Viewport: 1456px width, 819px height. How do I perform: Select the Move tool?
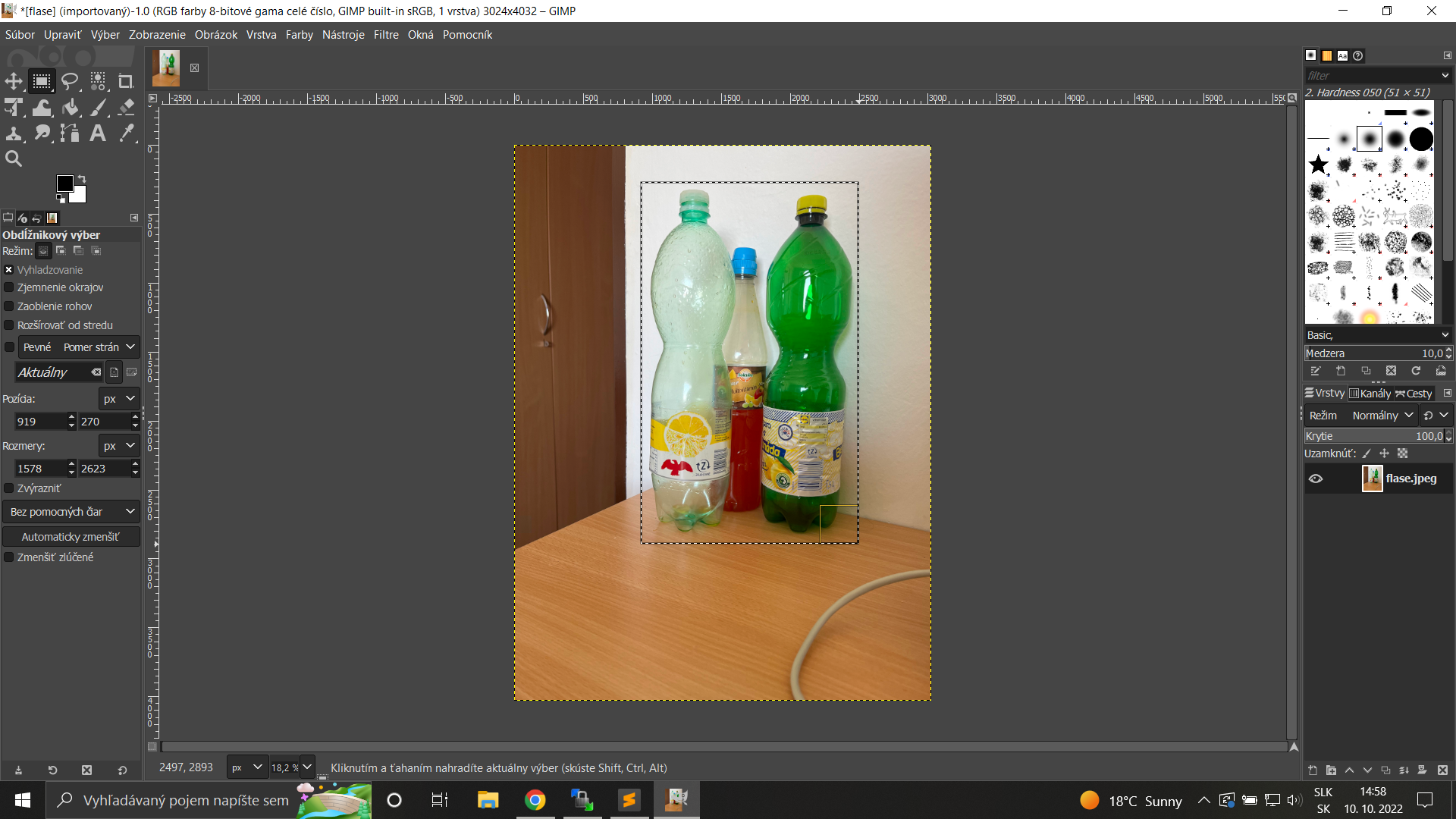pos(14,81)
